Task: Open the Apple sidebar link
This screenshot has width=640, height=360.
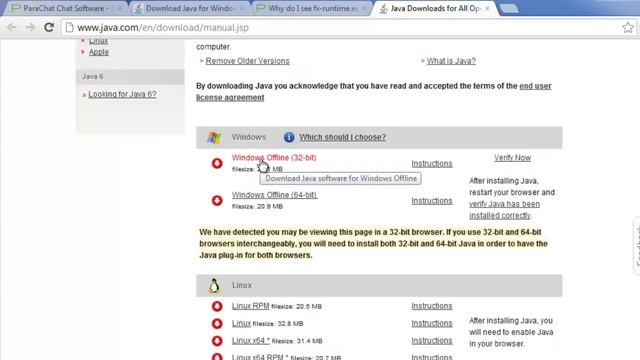Action: click(x=99, y=52)
